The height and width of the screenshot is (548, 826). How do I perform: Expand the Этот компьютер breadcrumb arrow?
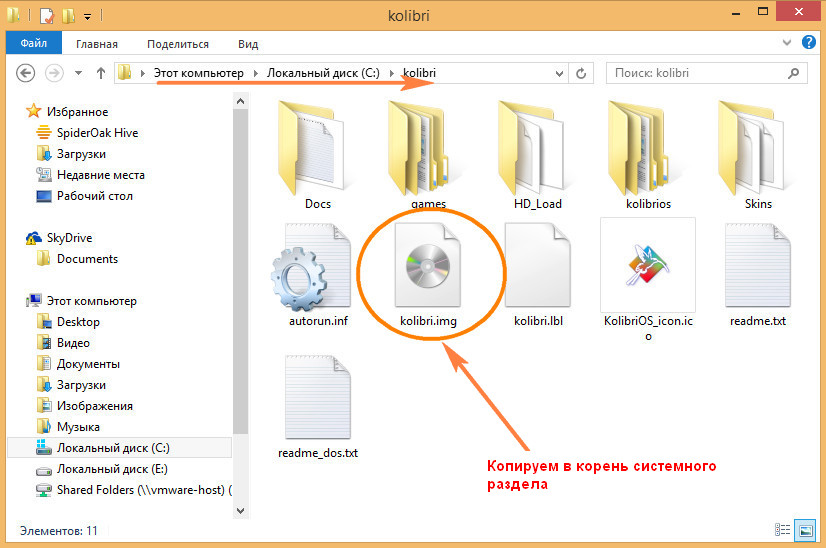(x=255, y=73)
